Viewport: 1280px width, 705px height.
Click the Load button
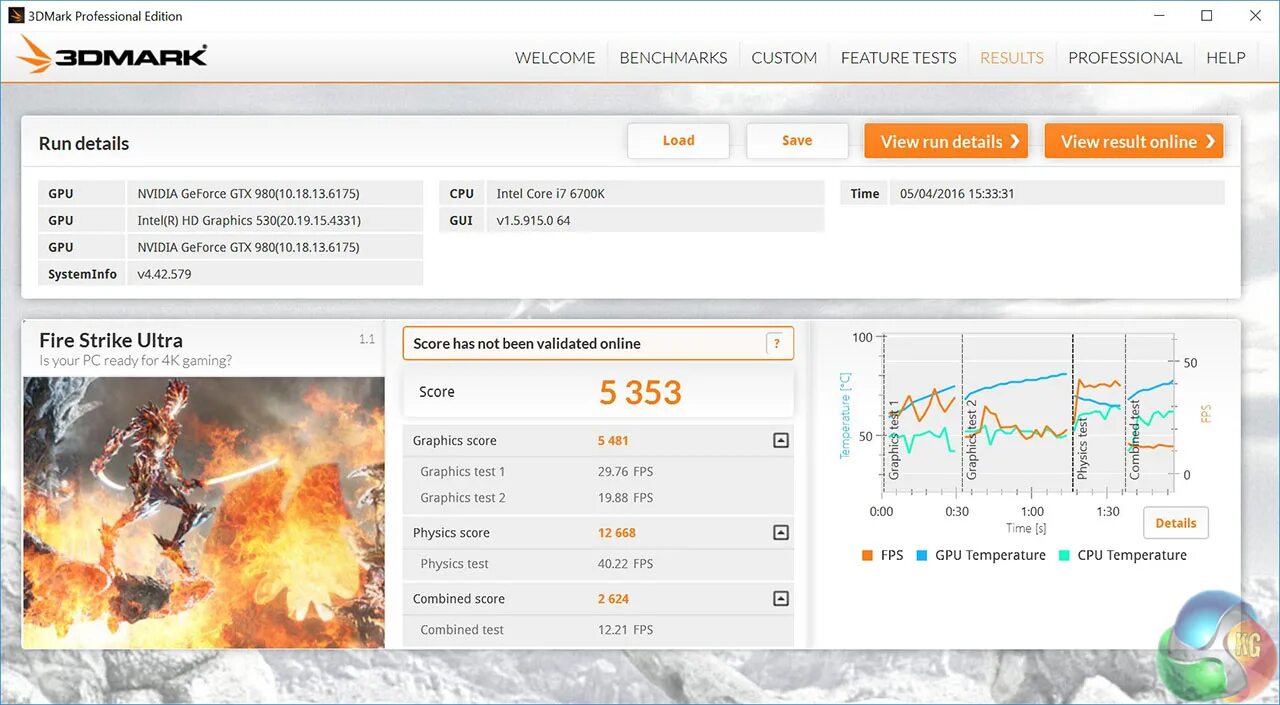point(678,141)
